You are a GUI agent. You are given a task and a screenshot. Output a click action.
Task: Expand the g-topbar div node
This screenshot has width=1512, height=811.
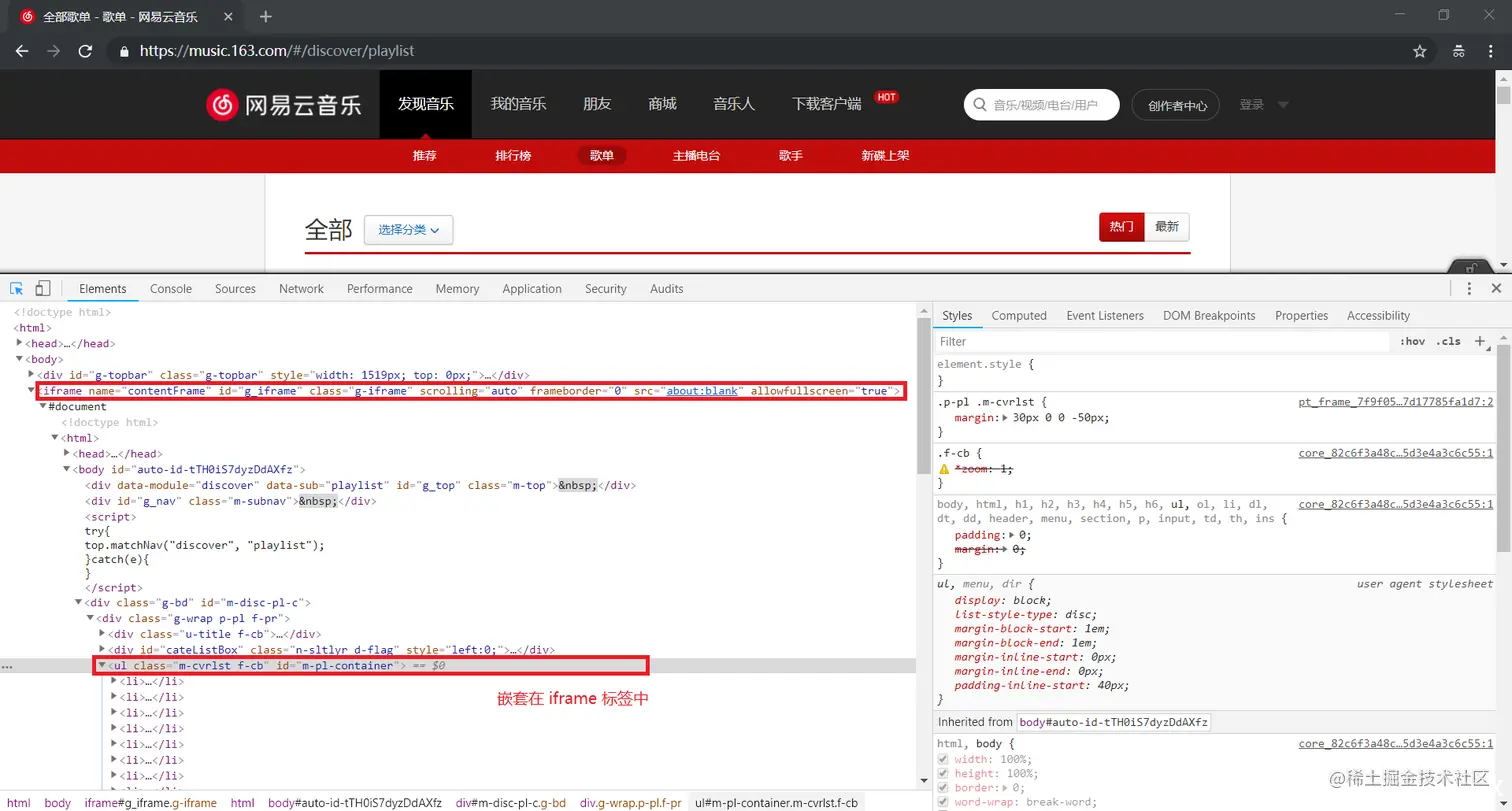(x=32, y=375)
